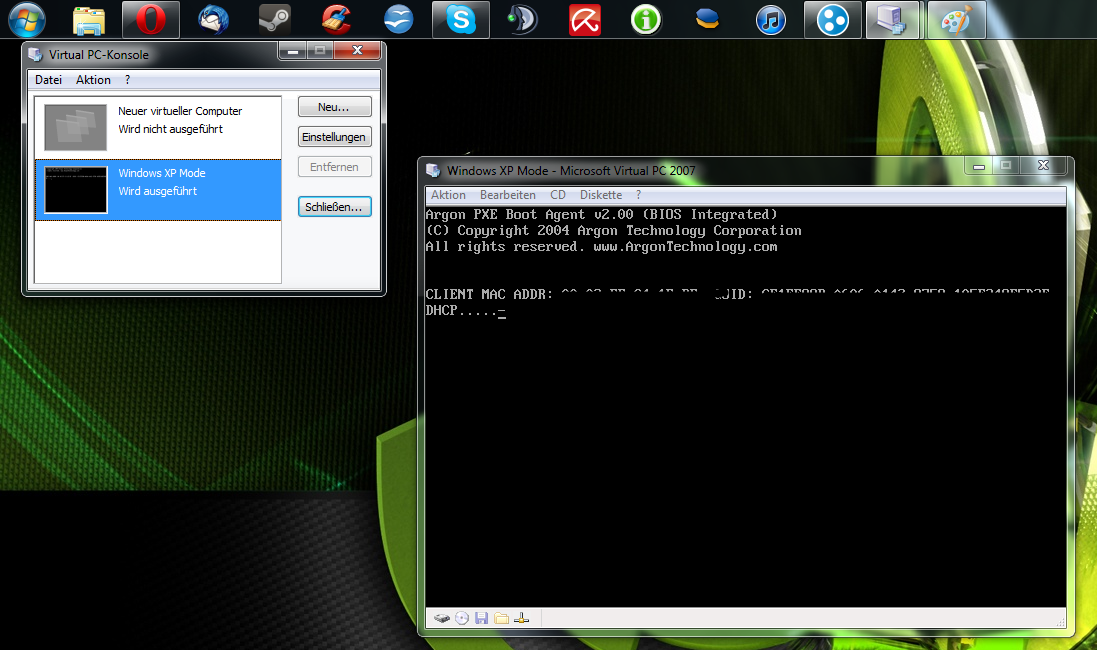The width and height of the screenshot is (1097, 650).
Task: Click the blue-orange stacked taskbar icon
Action: (x=707, y=20)
